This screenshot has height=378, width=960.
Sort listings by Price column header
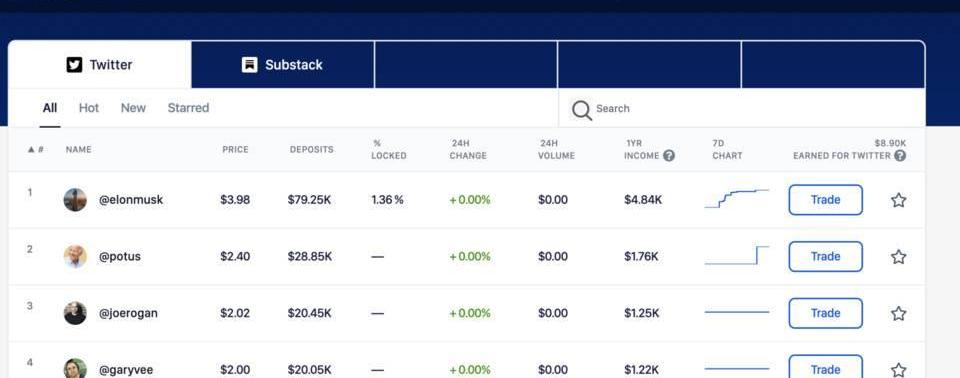(235, 149)
